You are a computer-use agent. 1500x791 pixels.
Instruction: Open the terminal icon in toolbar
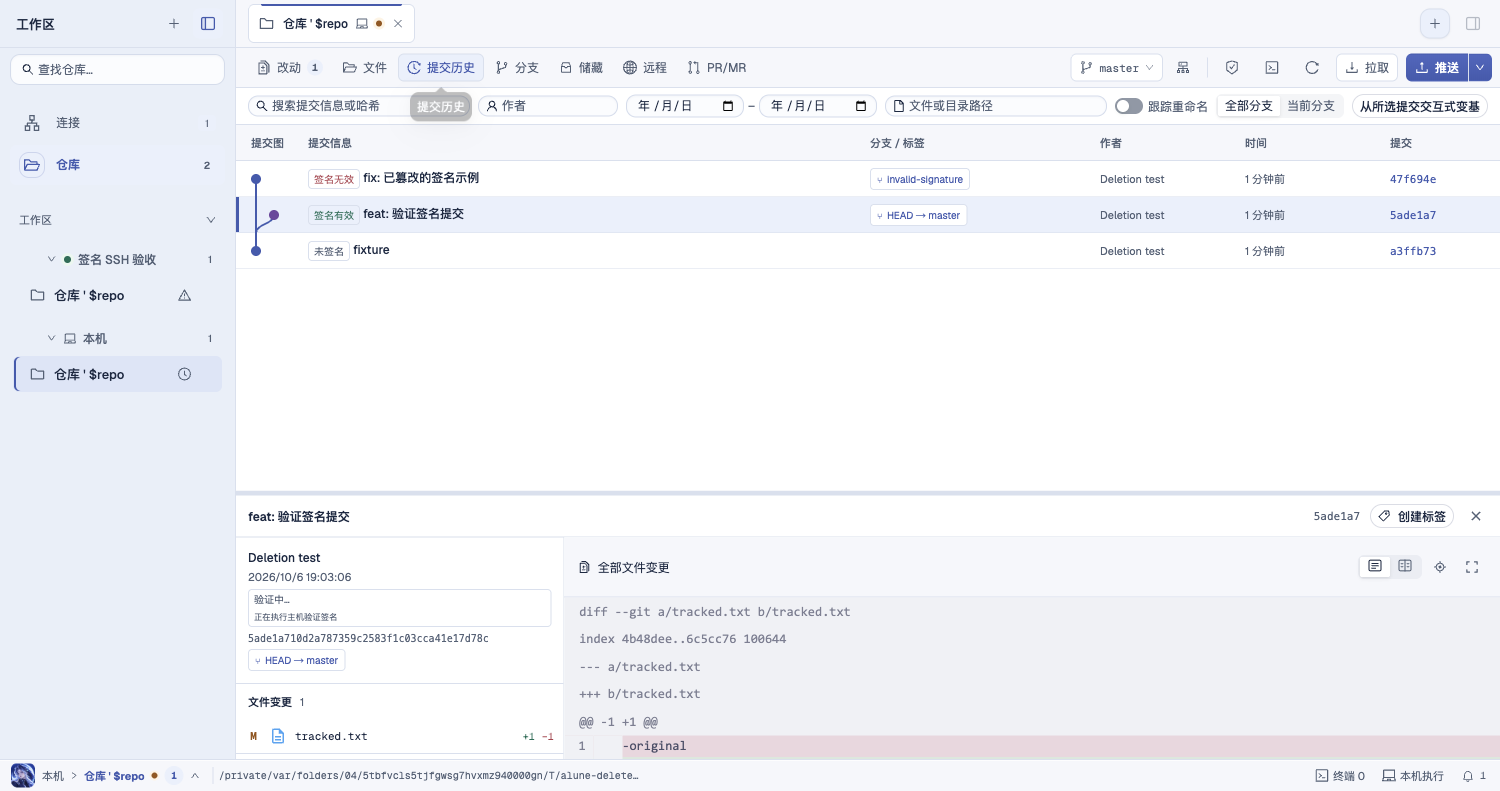click(1272, 67)
